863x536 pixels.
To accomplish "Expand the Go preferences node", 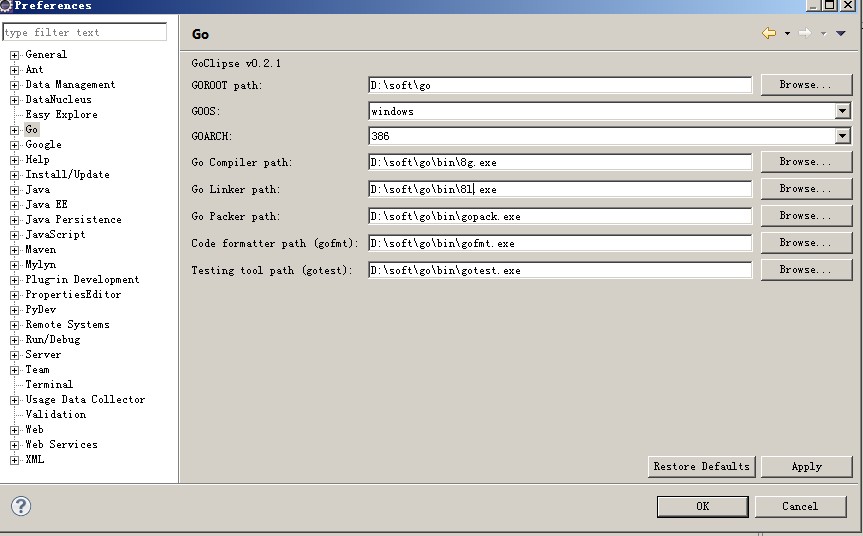I will pyautogui.click(x=14, y=130).
